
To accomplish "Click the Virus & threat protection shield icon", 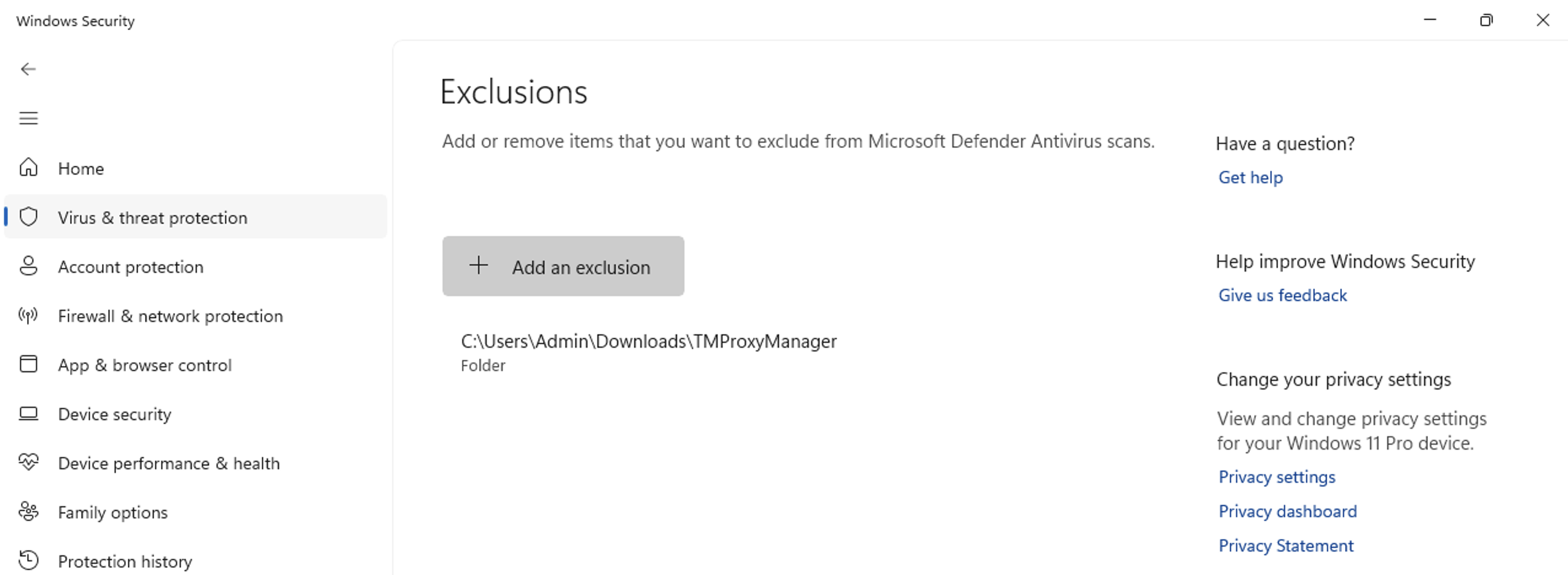I will click(x=28, y=217).
